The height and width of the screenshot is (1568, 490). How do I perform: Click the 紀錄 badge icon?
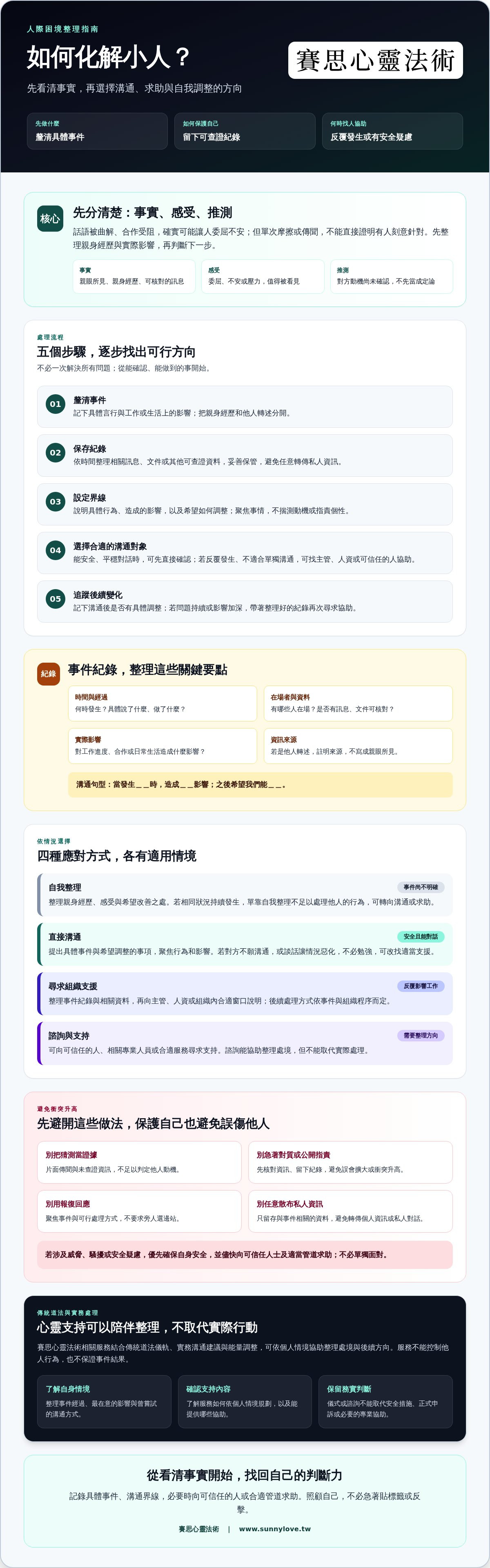point(49,674)
